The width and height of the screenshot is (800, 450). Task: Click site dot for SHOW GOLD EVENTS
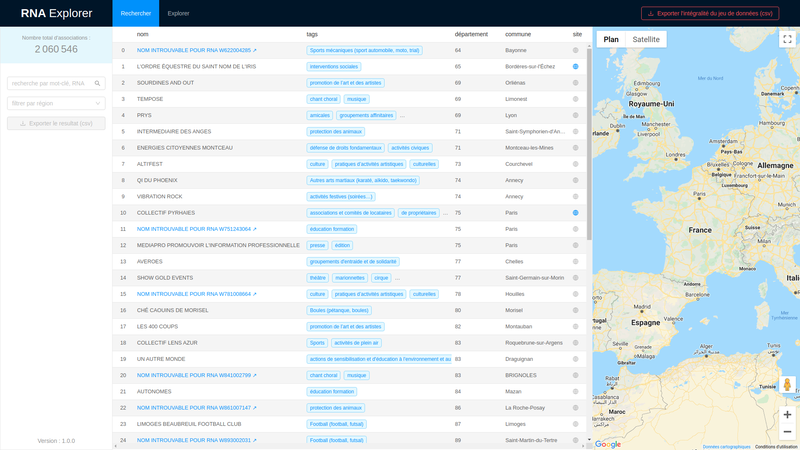[x=576, y=278]
